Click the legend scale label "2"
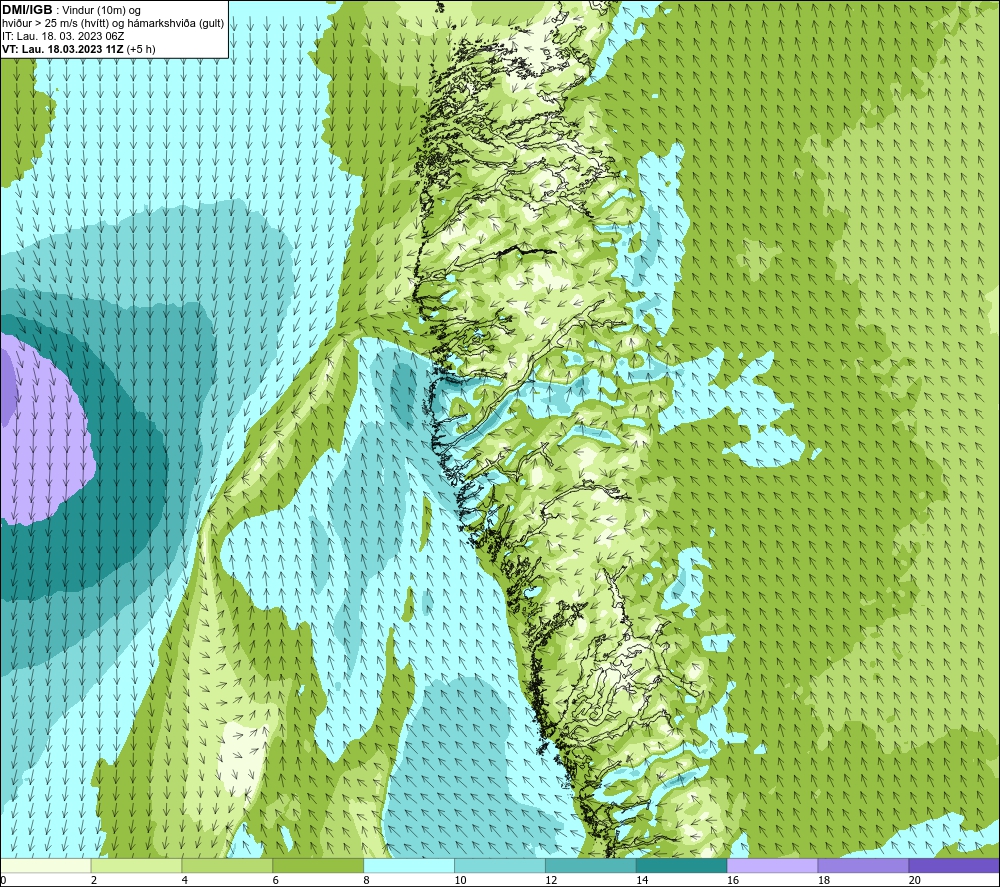 coord(94,880)
